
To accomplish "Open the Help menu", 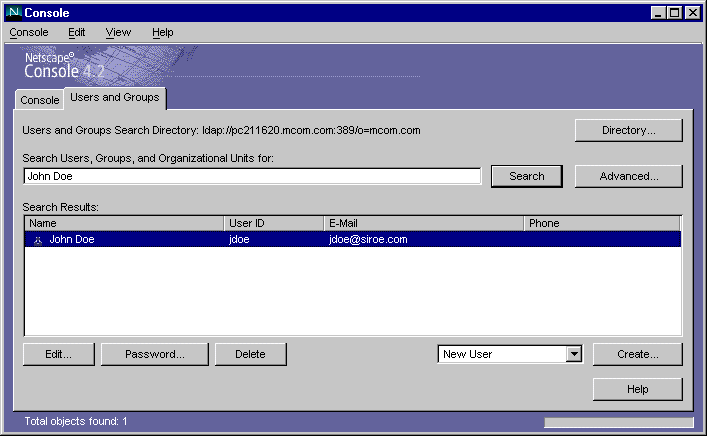I will [163, 32].
